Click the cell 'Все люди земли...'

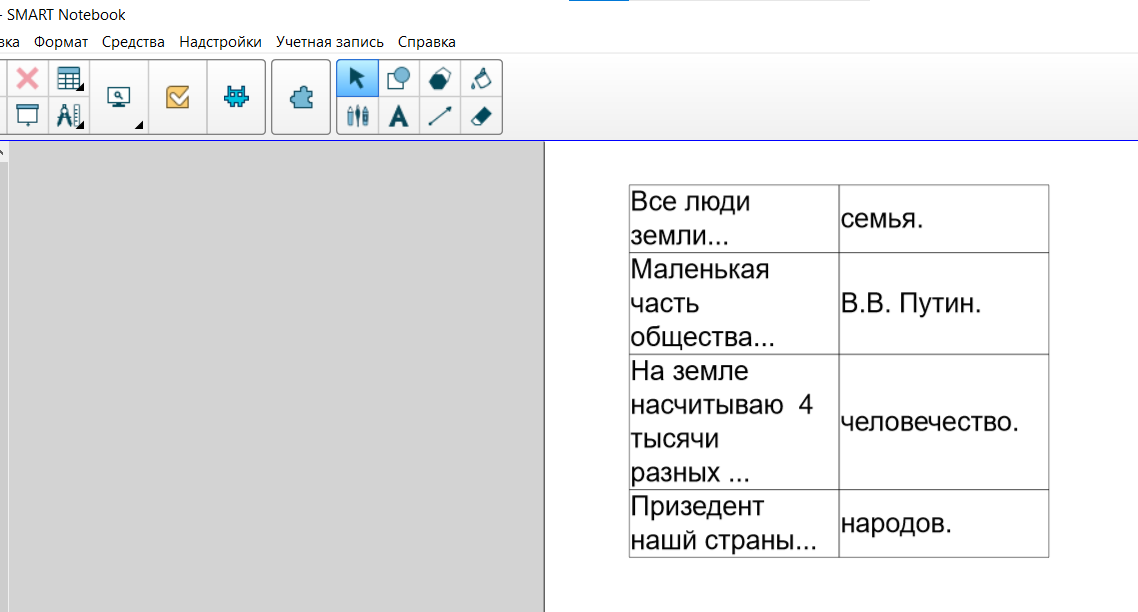click(734, 219)
